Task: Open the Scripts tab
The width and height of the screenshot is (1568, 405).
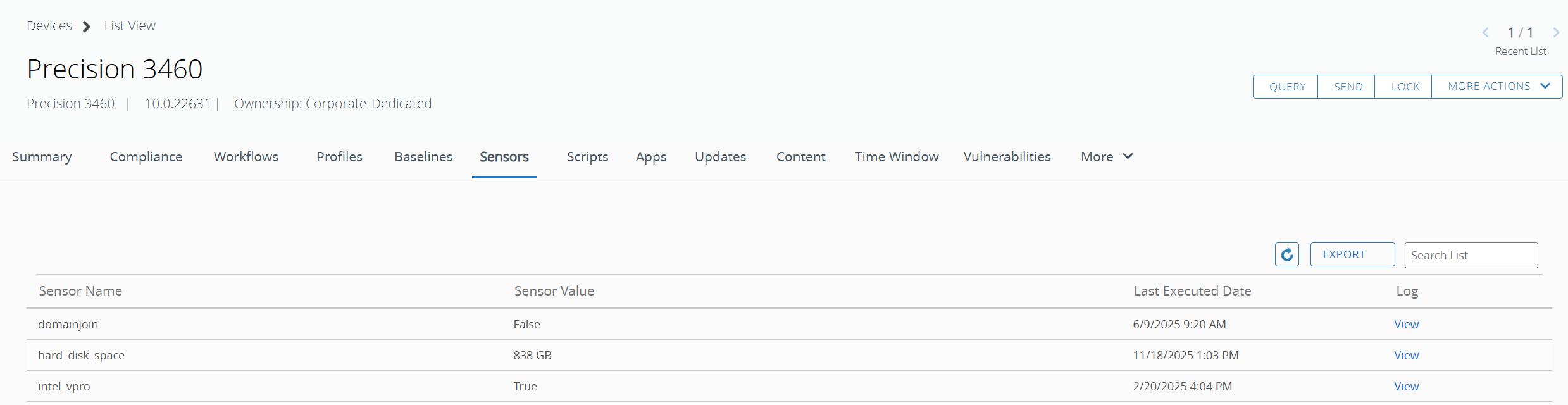Action: pos(587,157)
